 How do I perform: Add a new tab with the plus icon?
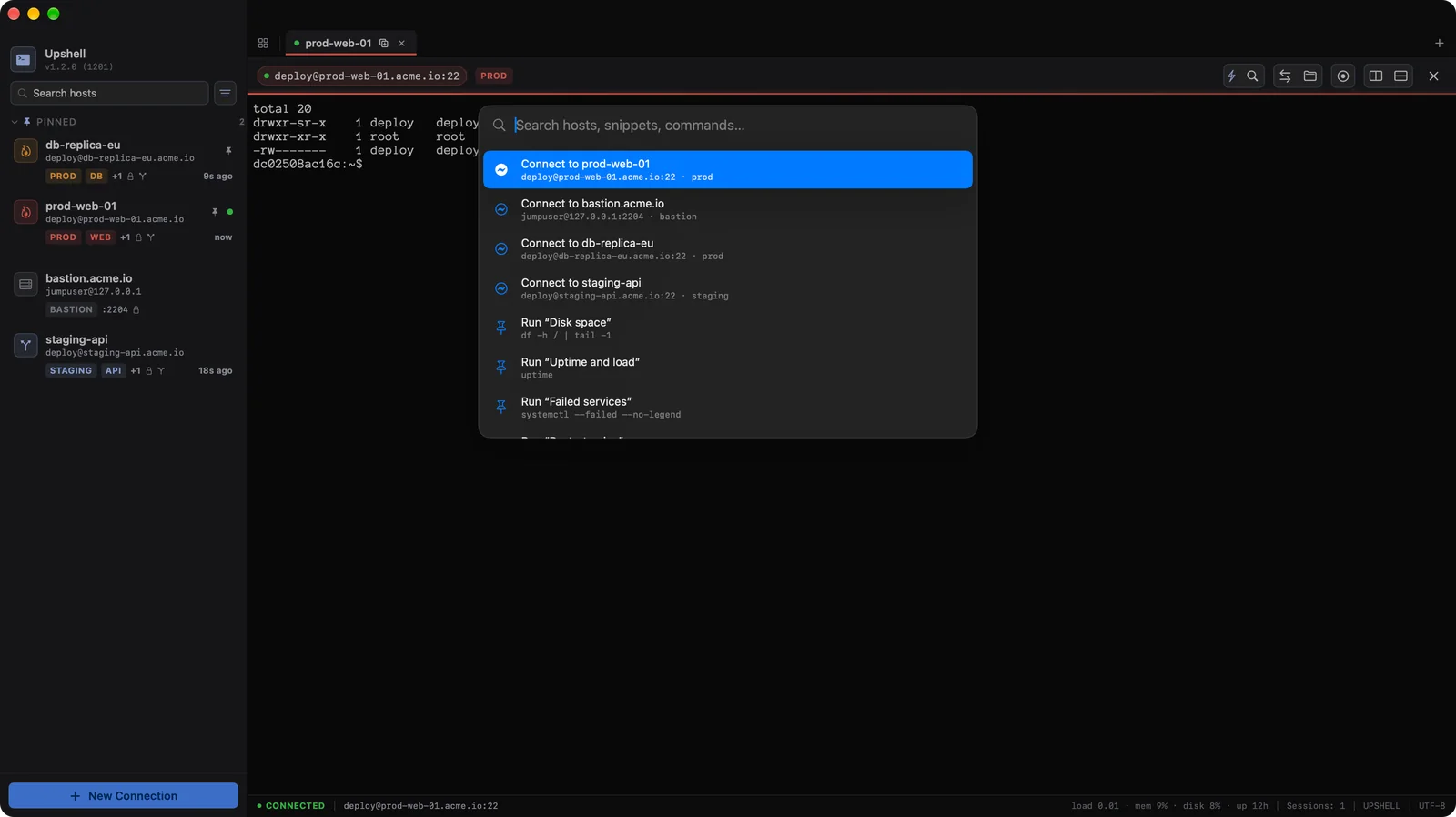(1439, 43)
